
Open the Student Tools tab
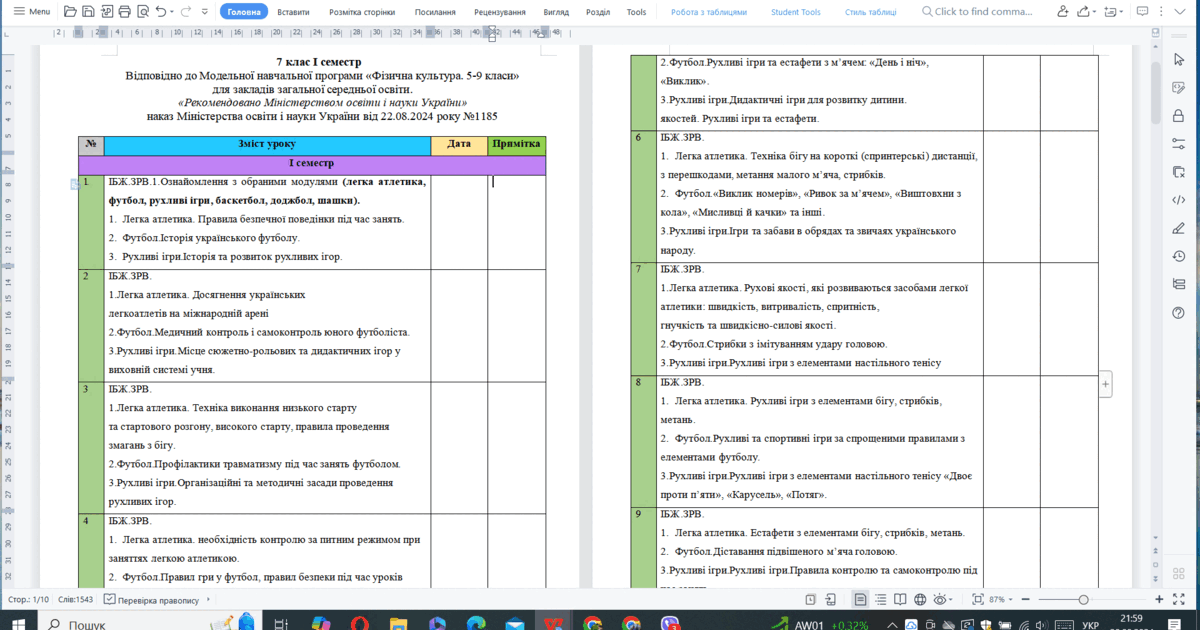tap(795, 12)
